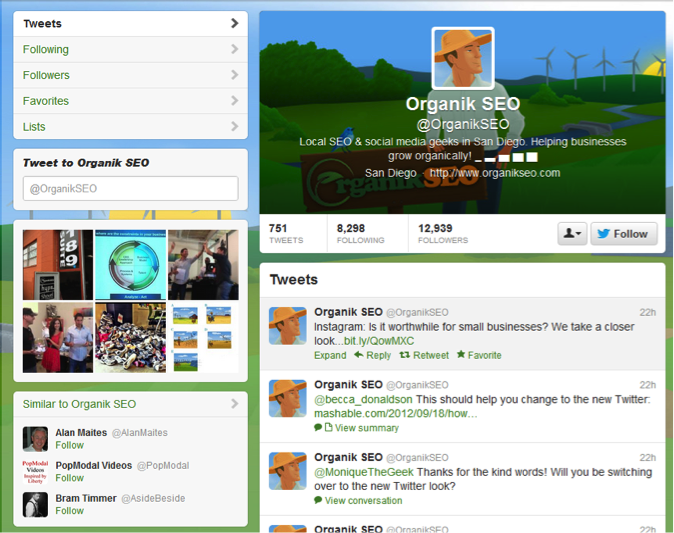
Task: Open PopModal Videos profile name
Action: (94, 466)
